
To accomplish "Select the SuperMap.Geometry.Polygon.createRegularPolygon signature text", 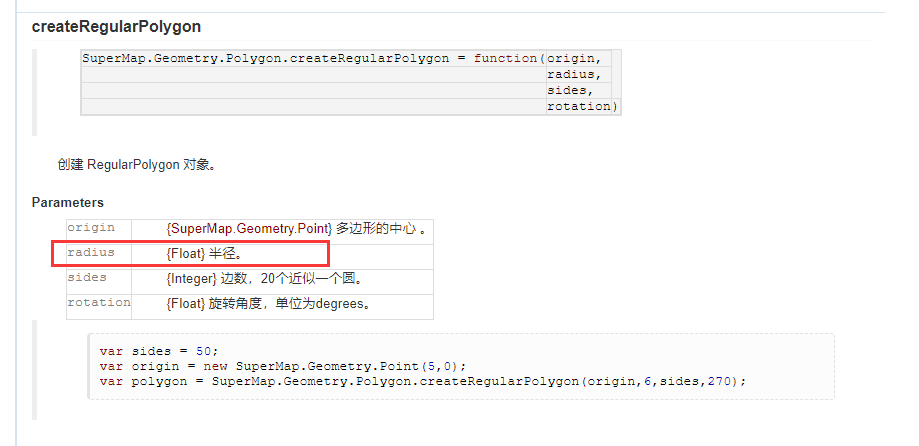I will coord(266,59).
